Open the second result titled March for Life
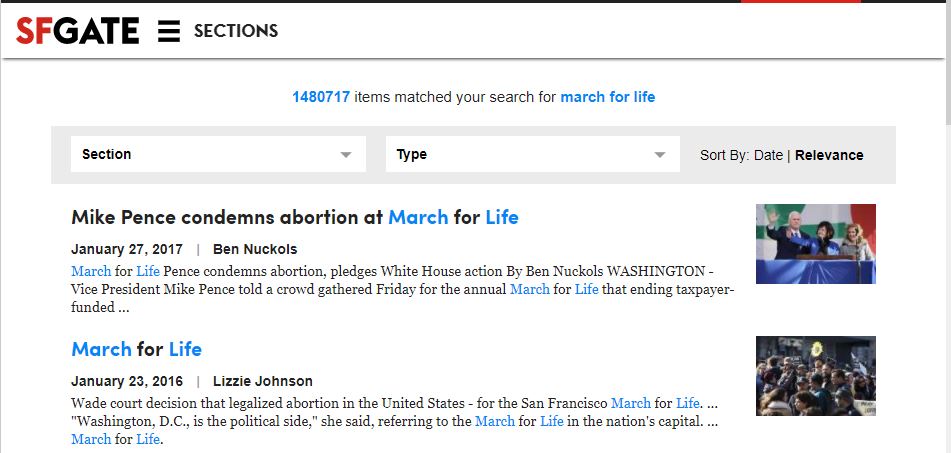The width and height of the screenshot is (951, 453). click(x=136, y=349)
